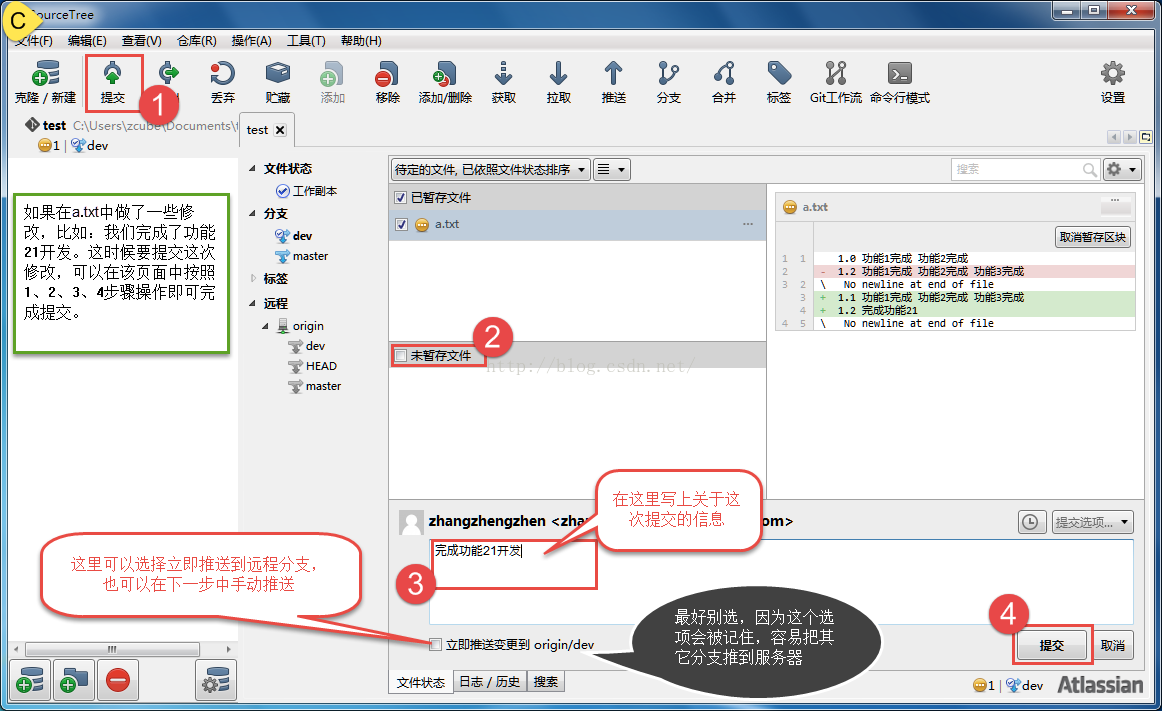Collapse the Remotes (远程) tree section
The height and width of the screenshot is (711, 1162).
tap(252, 303)
